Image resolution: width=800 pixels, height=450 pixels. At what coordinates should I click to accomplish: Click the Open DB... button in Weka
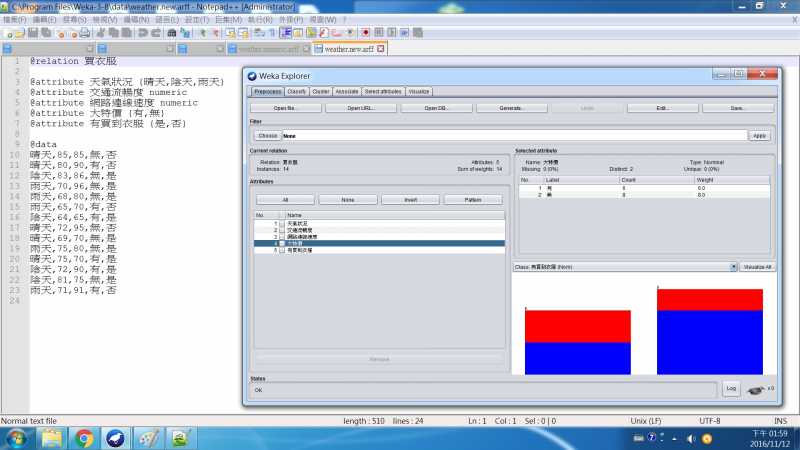pyautogui.click(x=437, y=108)
